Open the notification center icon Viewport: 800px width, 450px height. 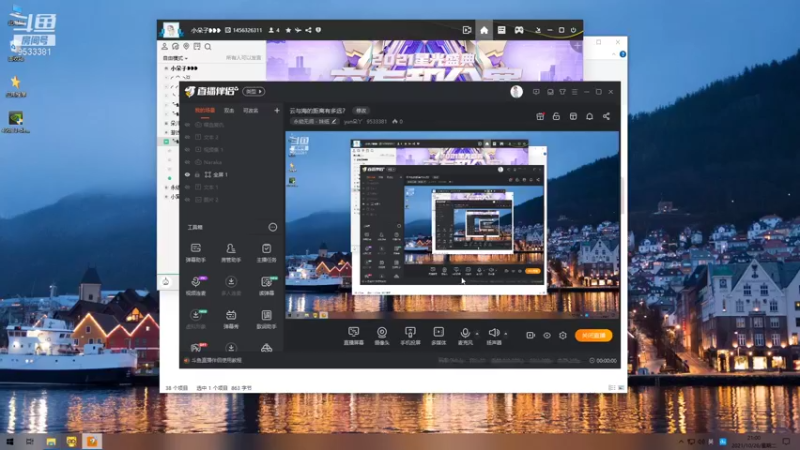click(786, 441)
